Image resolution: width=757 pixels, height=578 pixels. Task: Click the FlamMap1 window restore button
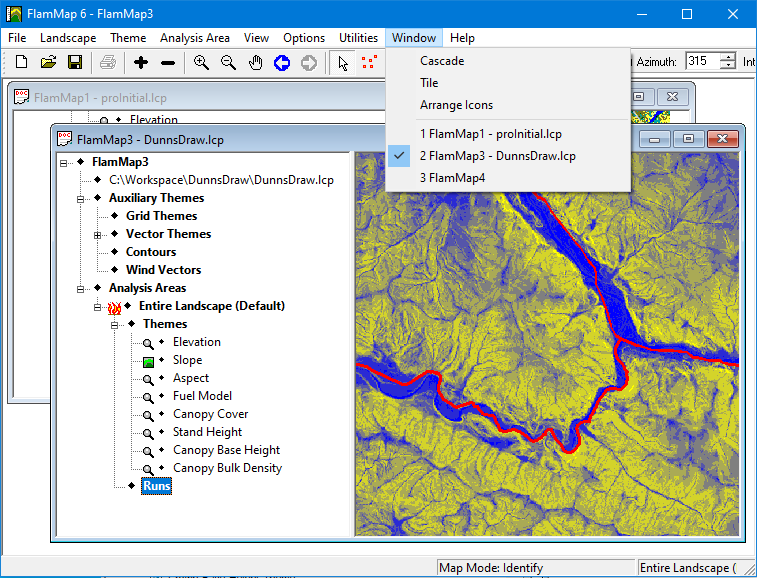click(639, 97)
